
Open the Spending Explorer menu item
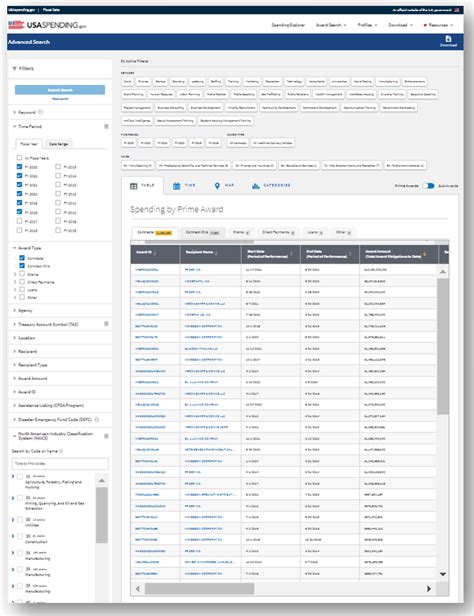pos(288,25)
